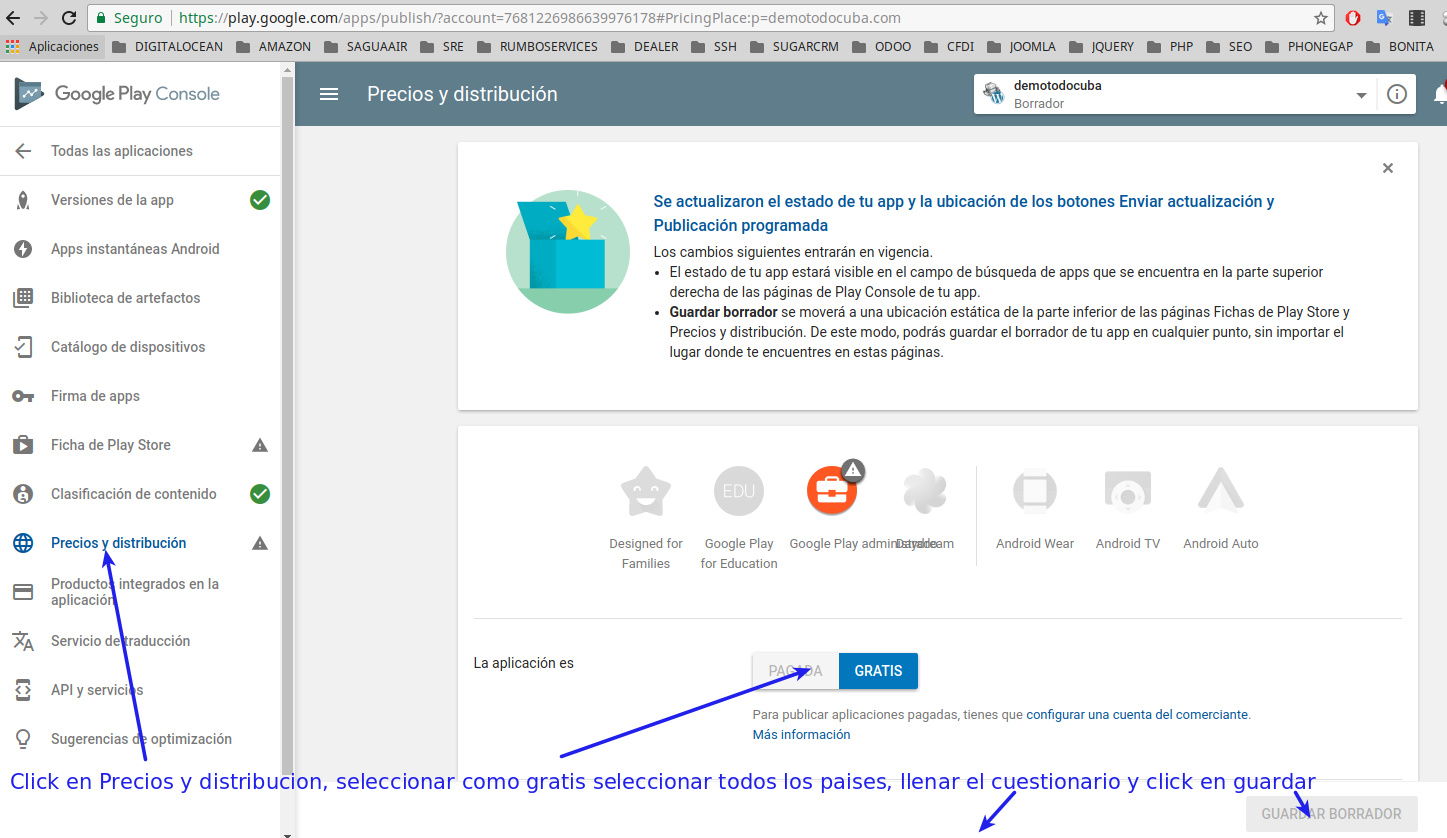Image resolution: width=1447 pixels, height=838 pixels.
Task: Click the Google Translate extension icon
Action: pos(1385,18)
